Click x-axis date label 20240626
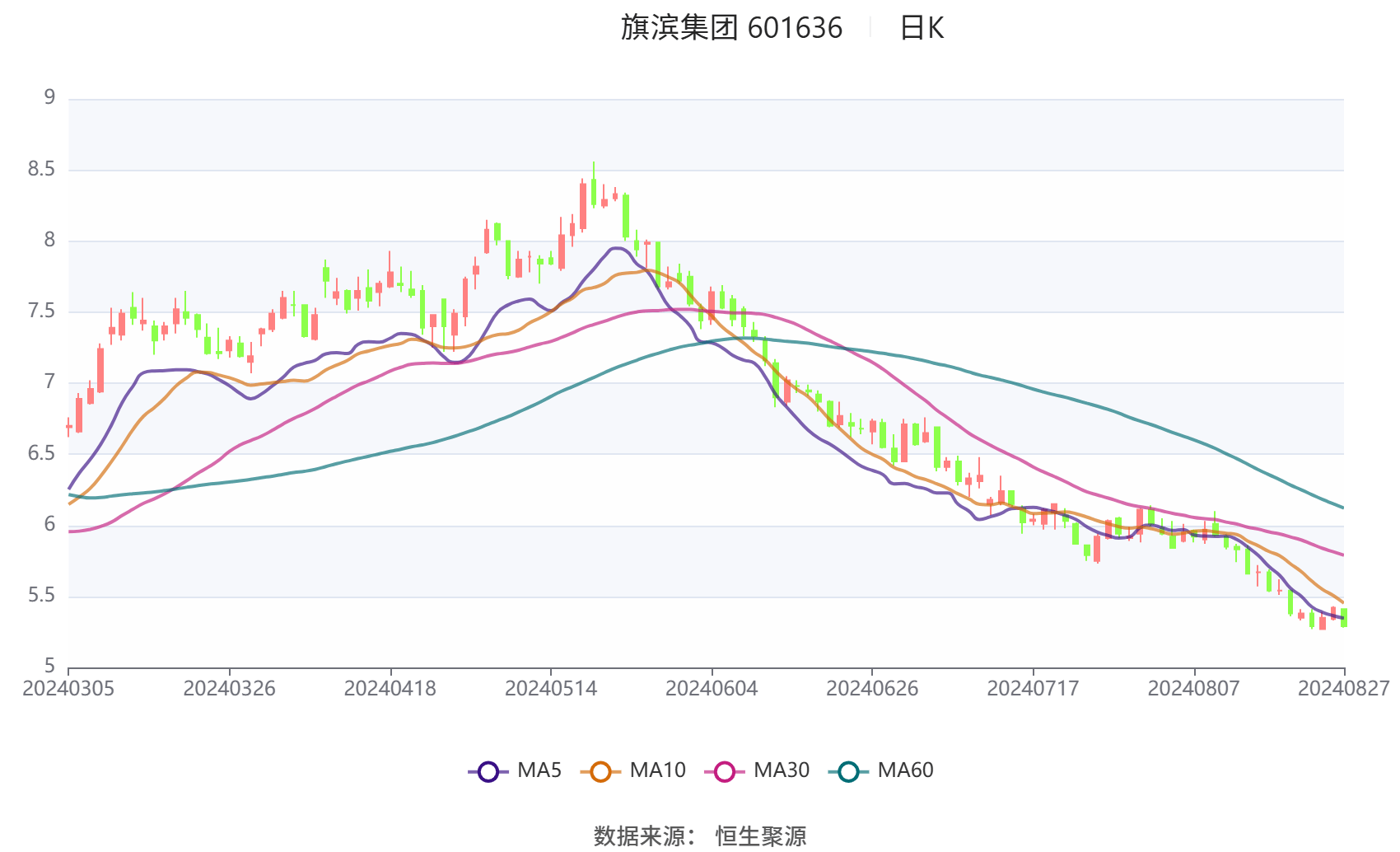1400x852 pixels. click(872, 689)
